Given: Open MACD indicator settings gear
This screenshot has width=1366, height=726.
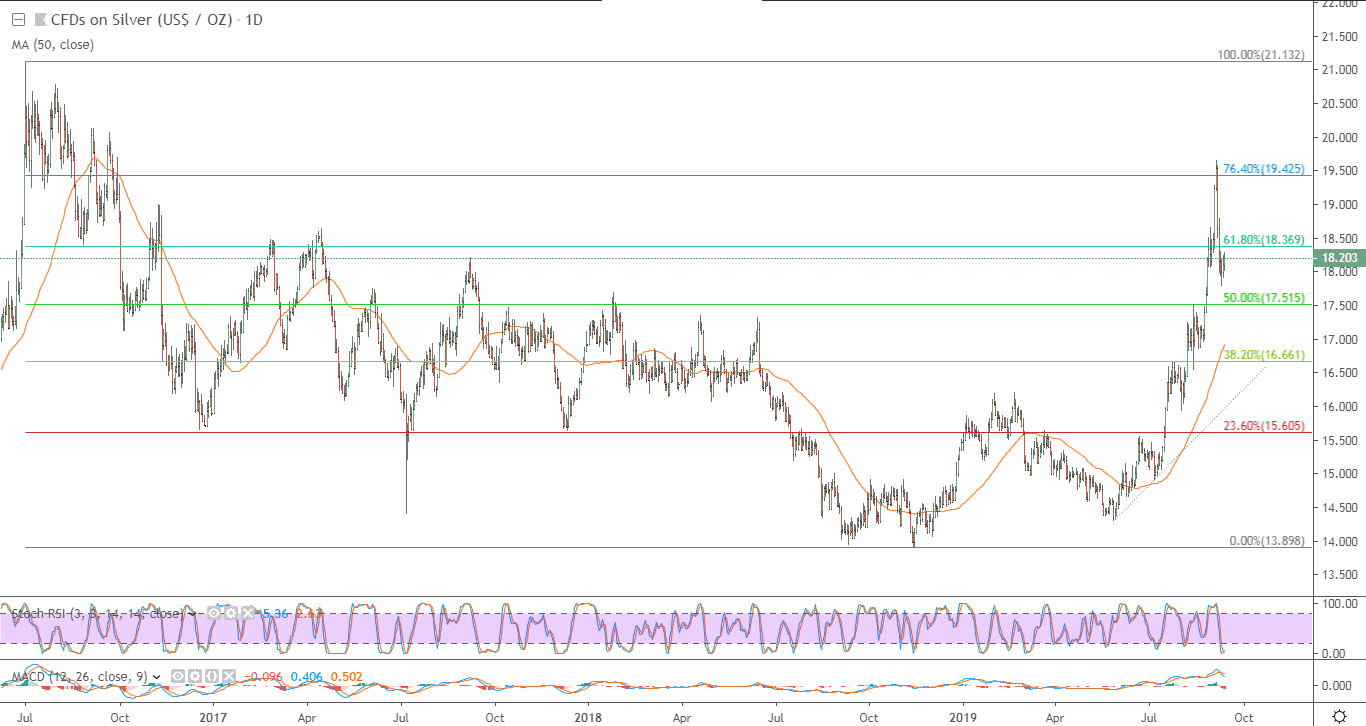Looking at the screenshot, I should pyautogui.click(x=194, y=677).
